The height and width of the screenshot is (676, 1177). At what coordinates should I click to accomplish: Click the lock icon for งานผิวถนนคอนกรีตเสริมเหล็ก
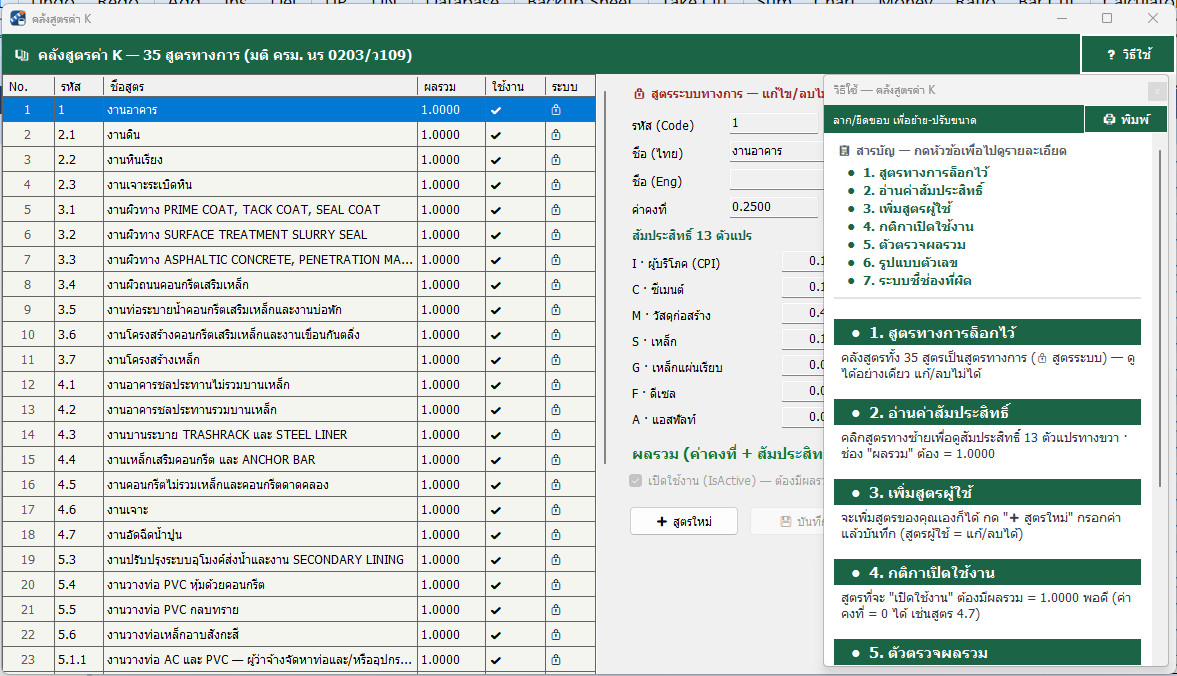pos(556,284)
